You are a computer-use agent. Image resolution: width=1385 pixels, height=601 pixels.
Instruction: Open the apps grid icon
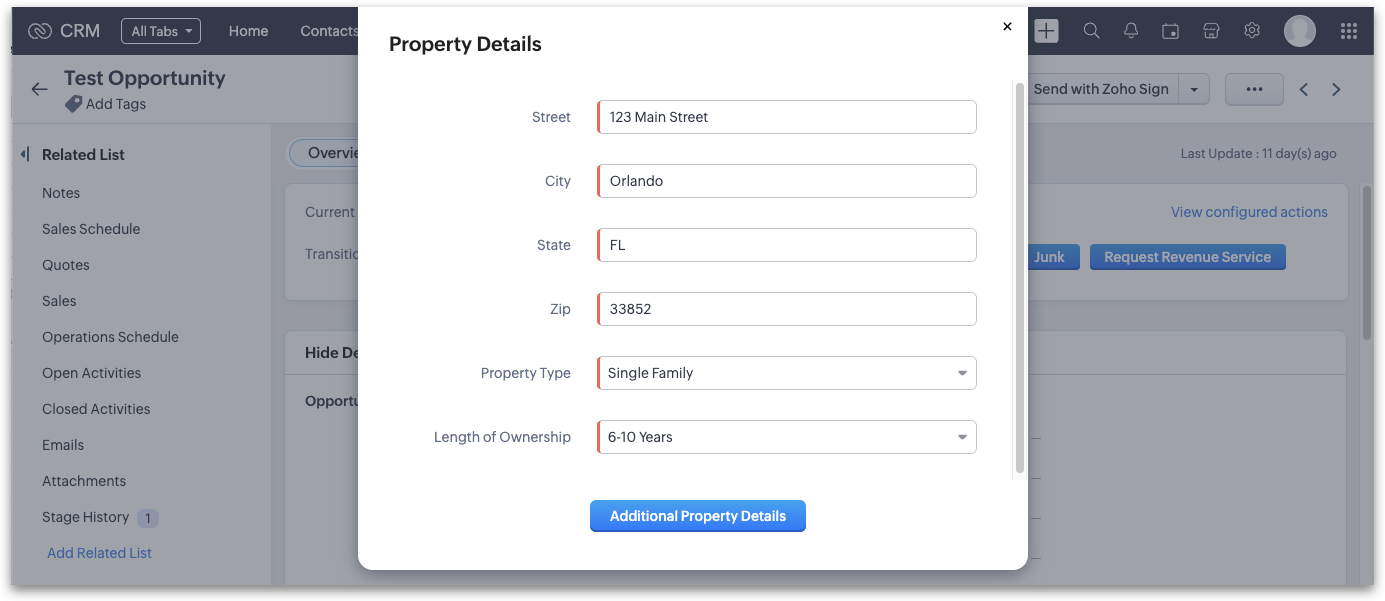point(1348,31)
